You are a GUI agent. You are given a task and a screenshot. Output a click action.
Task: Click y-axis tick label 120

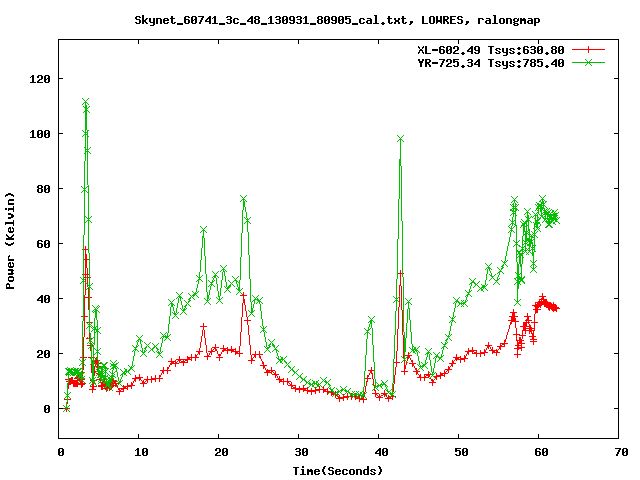[x=40, y=79]
